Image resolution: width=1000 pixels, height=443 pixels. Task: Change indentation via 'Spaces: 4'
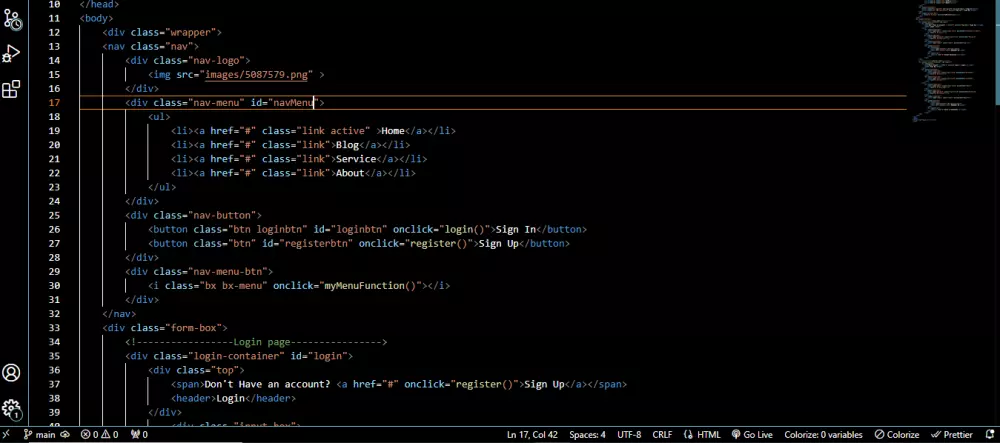point(587,435)
